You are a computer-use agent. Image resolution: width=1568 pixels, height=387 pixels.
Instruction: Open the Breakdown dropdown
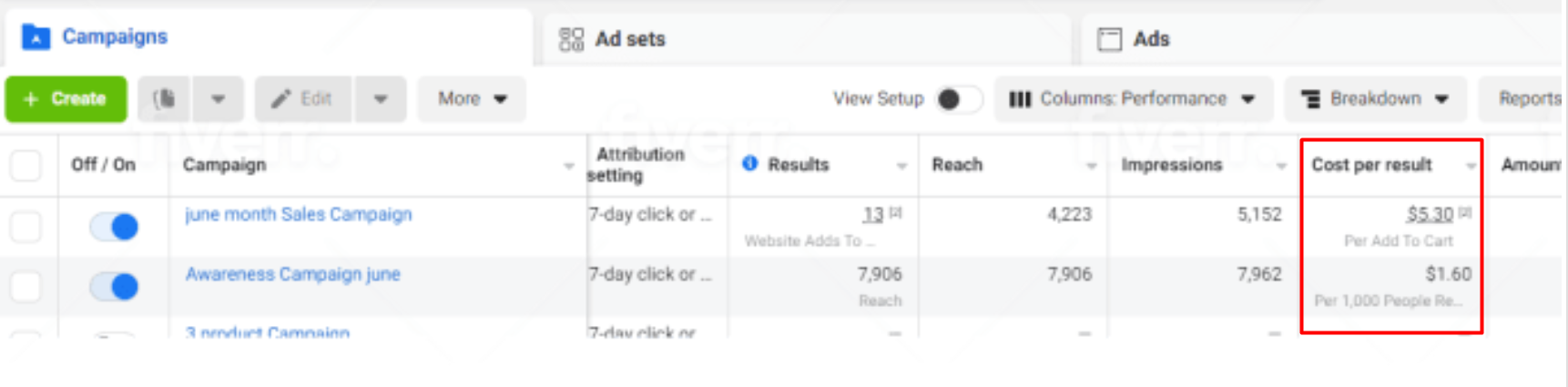click(1375, 98)
